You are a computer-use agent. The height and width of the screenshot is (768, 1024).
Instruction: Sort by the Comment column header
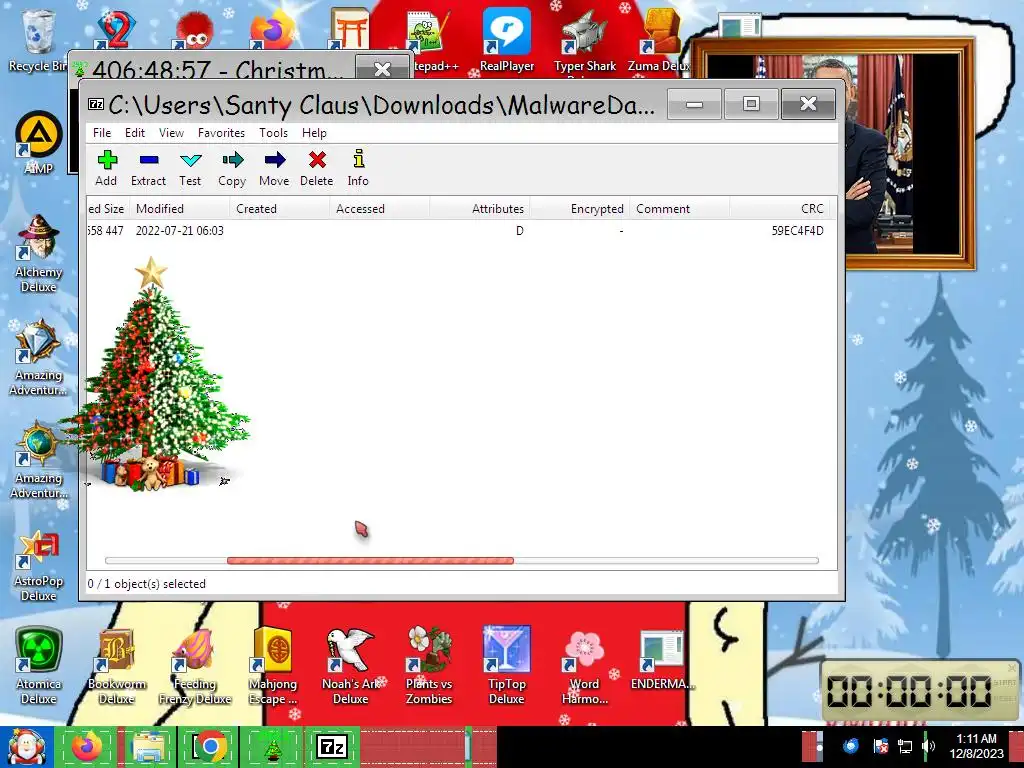pyautogui.click(x=679, y=209)
